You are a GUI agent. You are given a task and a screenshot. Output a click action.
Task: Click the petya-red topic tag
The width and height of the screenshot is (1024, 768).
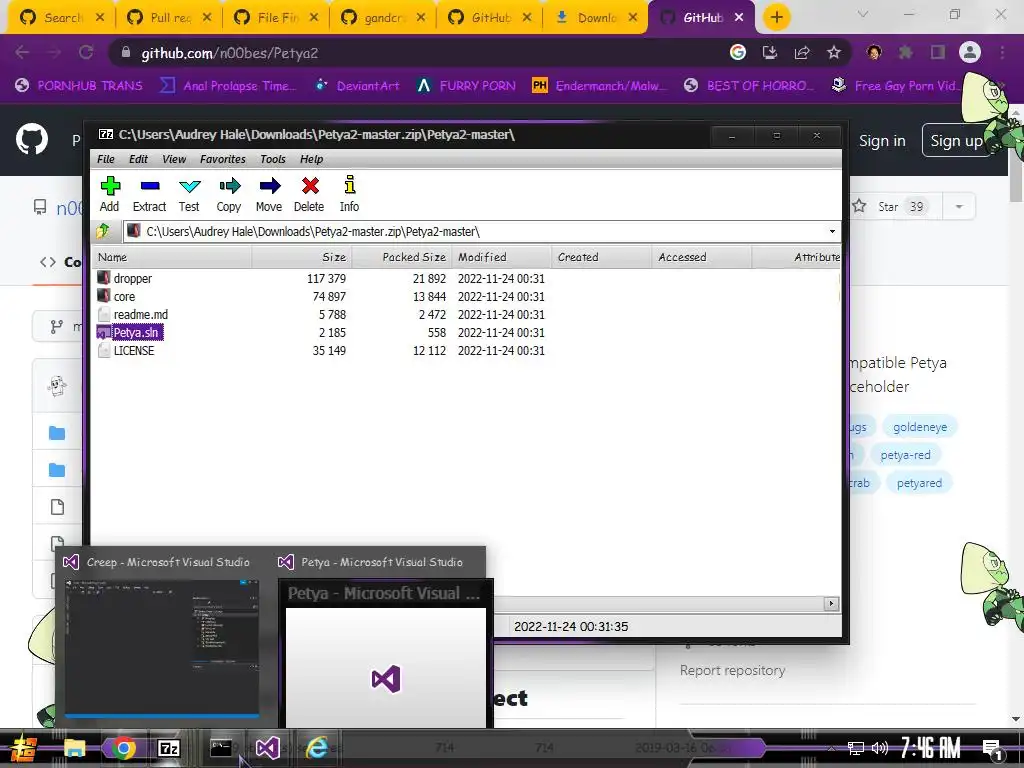905,455
